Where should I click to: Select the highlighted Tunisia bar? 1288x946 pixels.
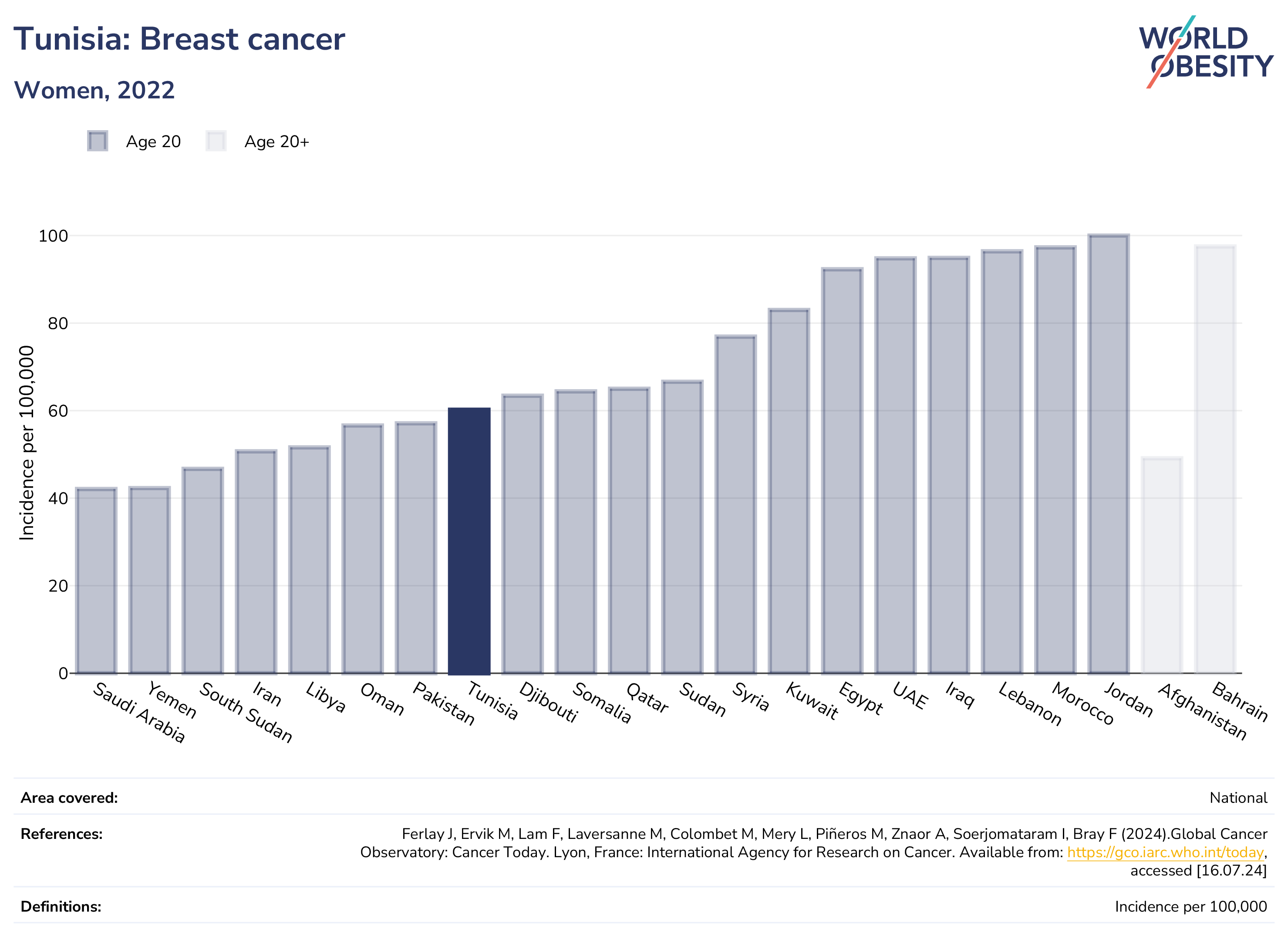coord(469,541)
